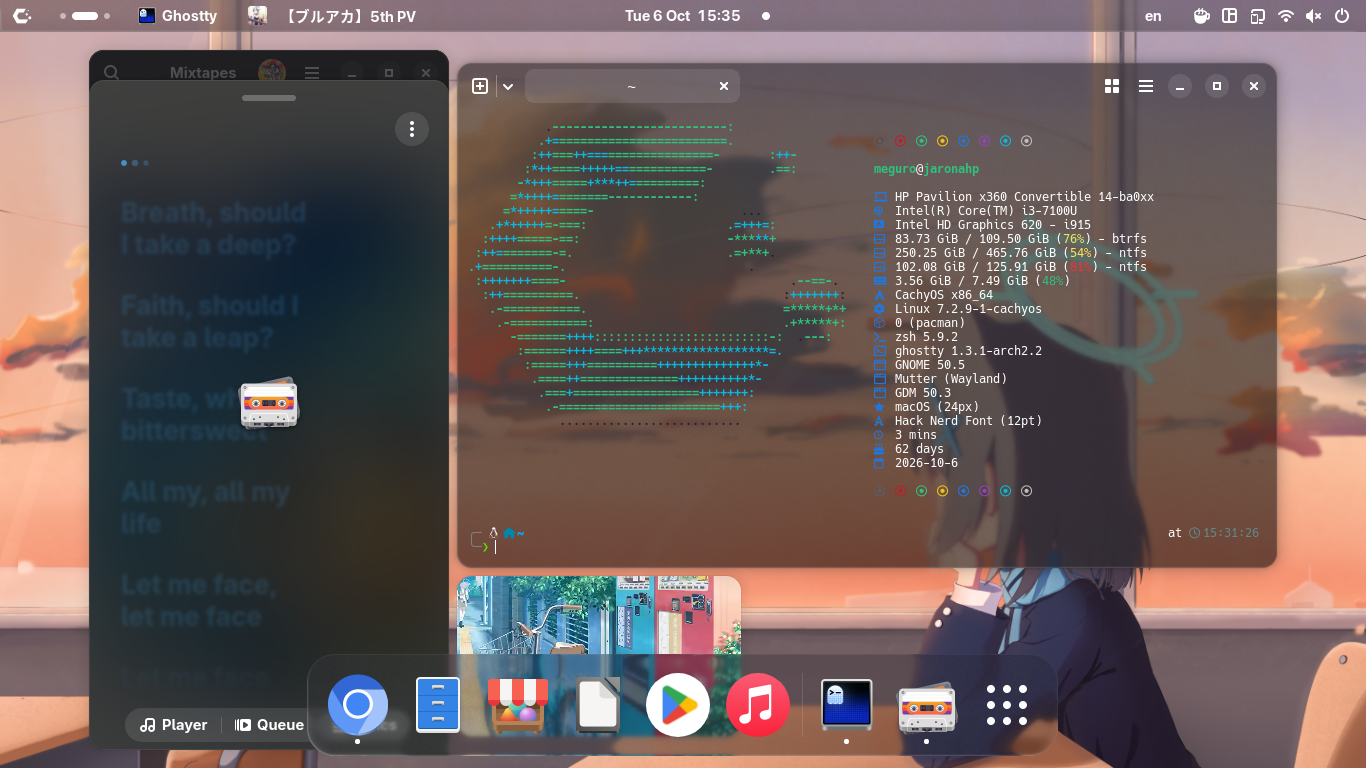Viewport: 1366px width, 768px height.
Task: Click the picture-in-picture video thumbnail
Action: point(599,616)
